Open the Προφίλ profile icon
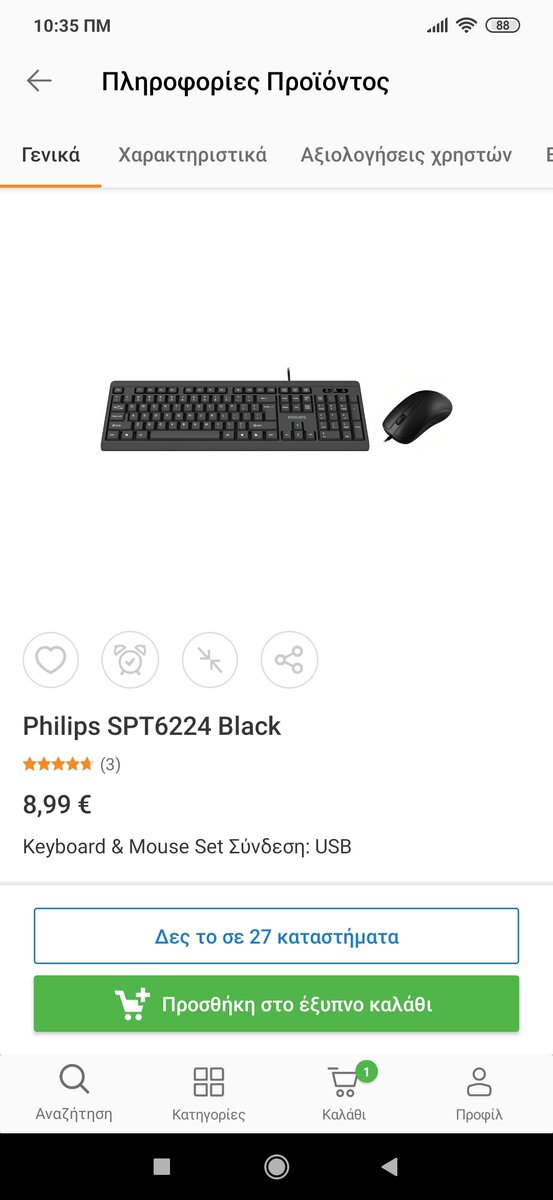This screenshot has width=553, height=1200. [x=479, y=1092]
